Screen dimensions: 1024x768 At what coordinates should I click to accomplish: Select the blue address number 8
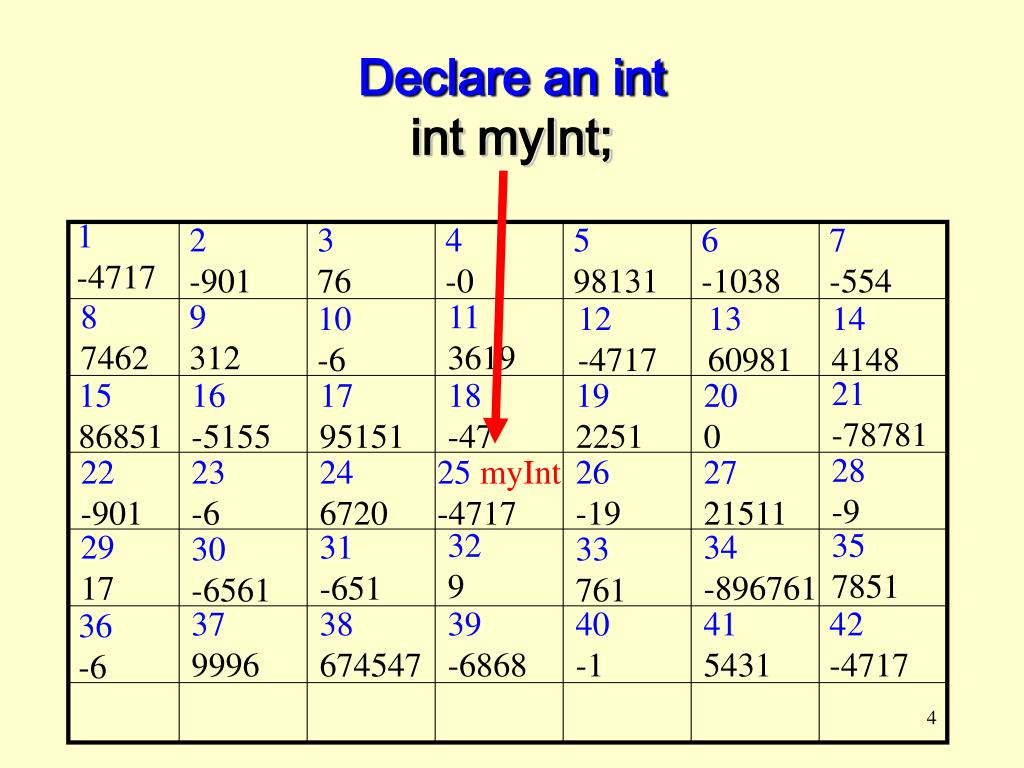(89, 318)
